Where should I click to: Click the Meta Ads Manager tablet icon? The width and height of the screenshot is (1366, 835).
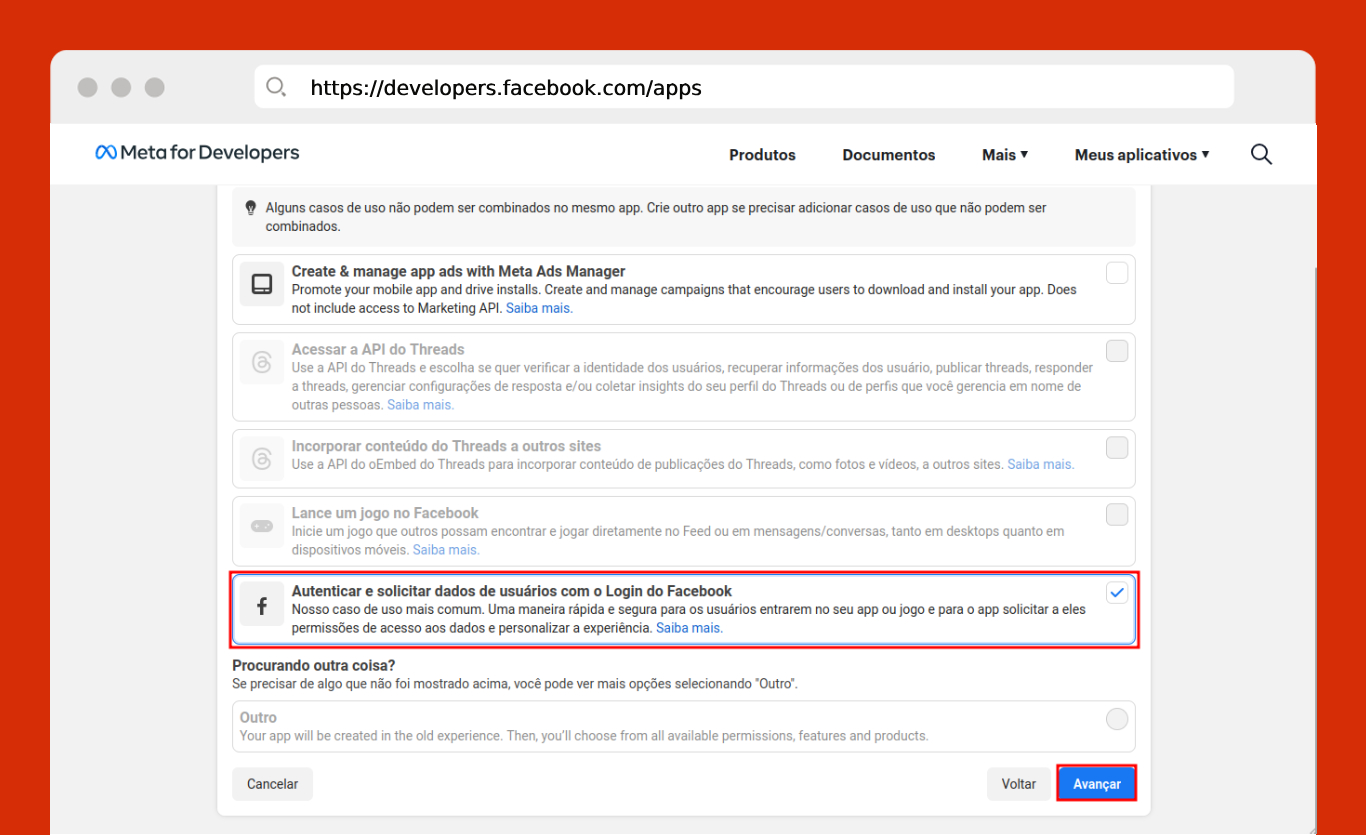[x=262, y=284]
